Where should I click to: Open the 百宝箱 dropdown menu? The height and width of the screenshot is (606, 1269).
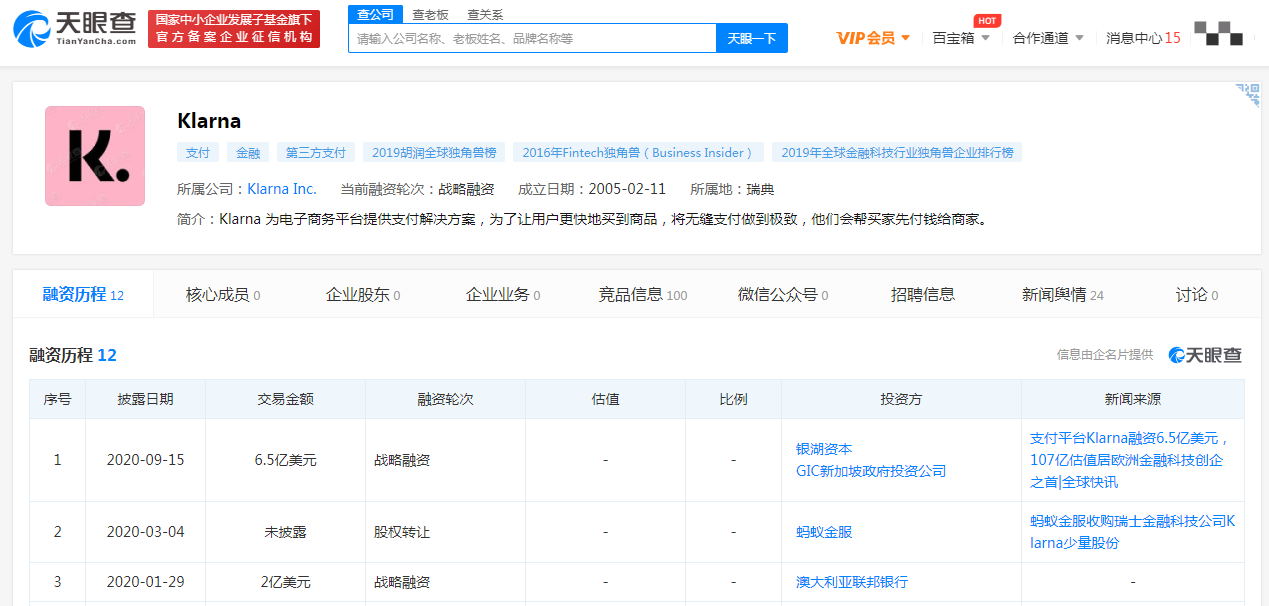click(961, 38)
